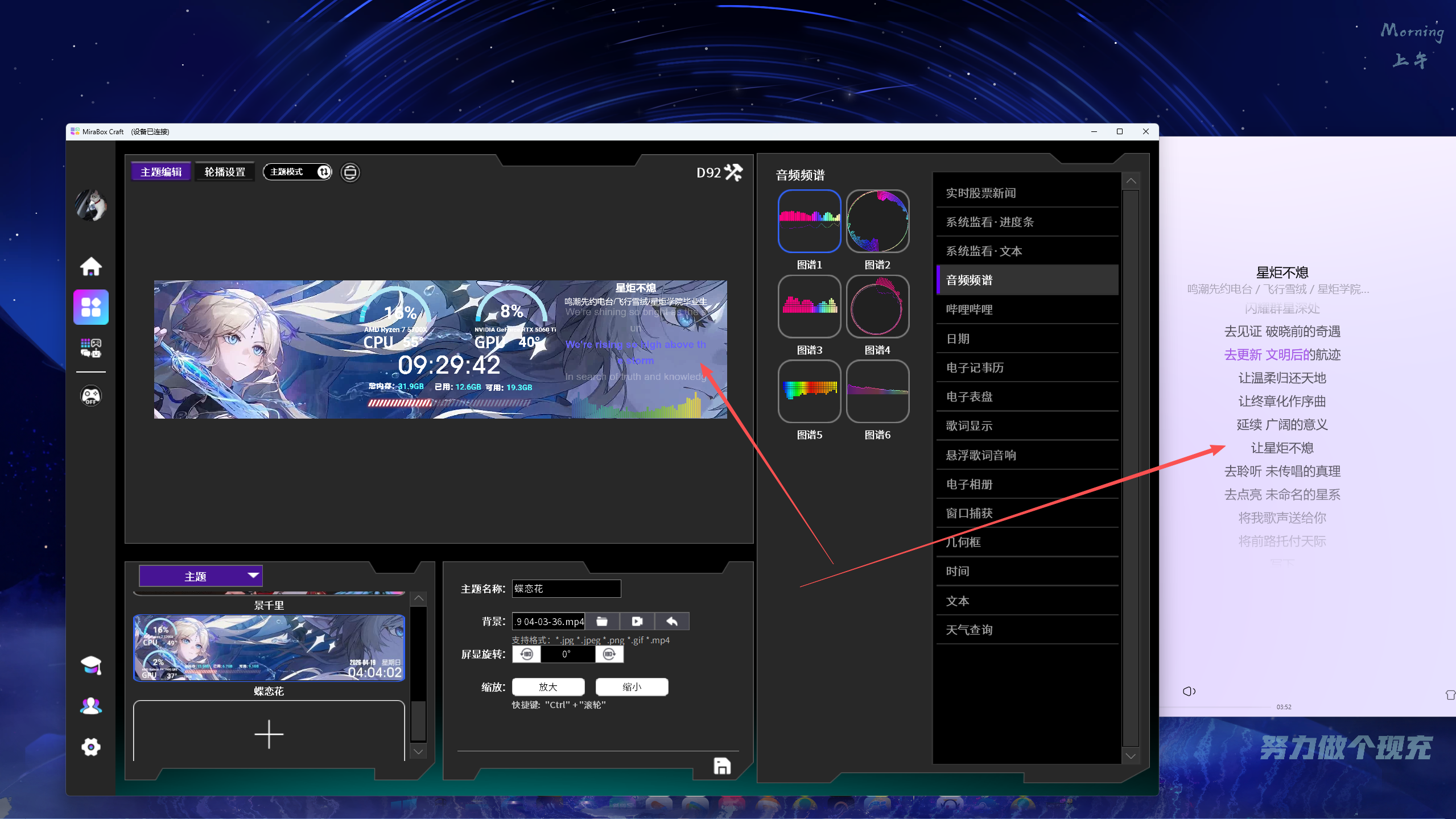The image size is (1456, 819).
Task: Click theme list scroll-up arrow
Action: tap(419, 598)
